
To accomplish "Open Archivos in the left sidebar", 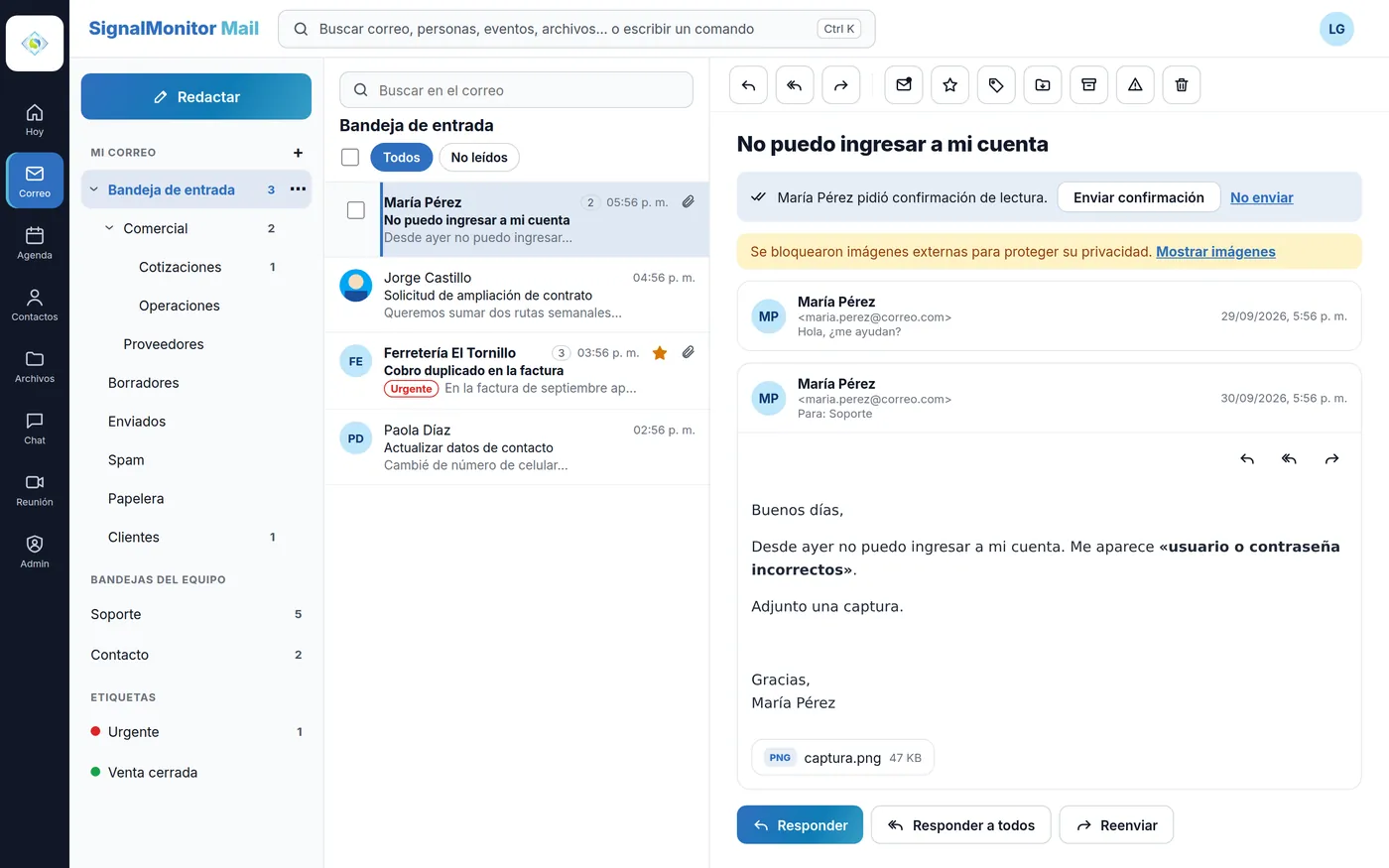I will tap(35, 365).
